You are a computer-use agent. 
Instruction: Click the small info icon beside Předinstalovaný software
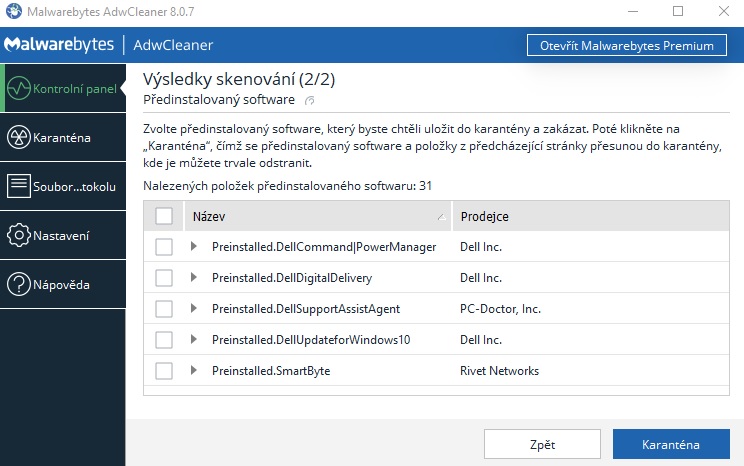309,101
